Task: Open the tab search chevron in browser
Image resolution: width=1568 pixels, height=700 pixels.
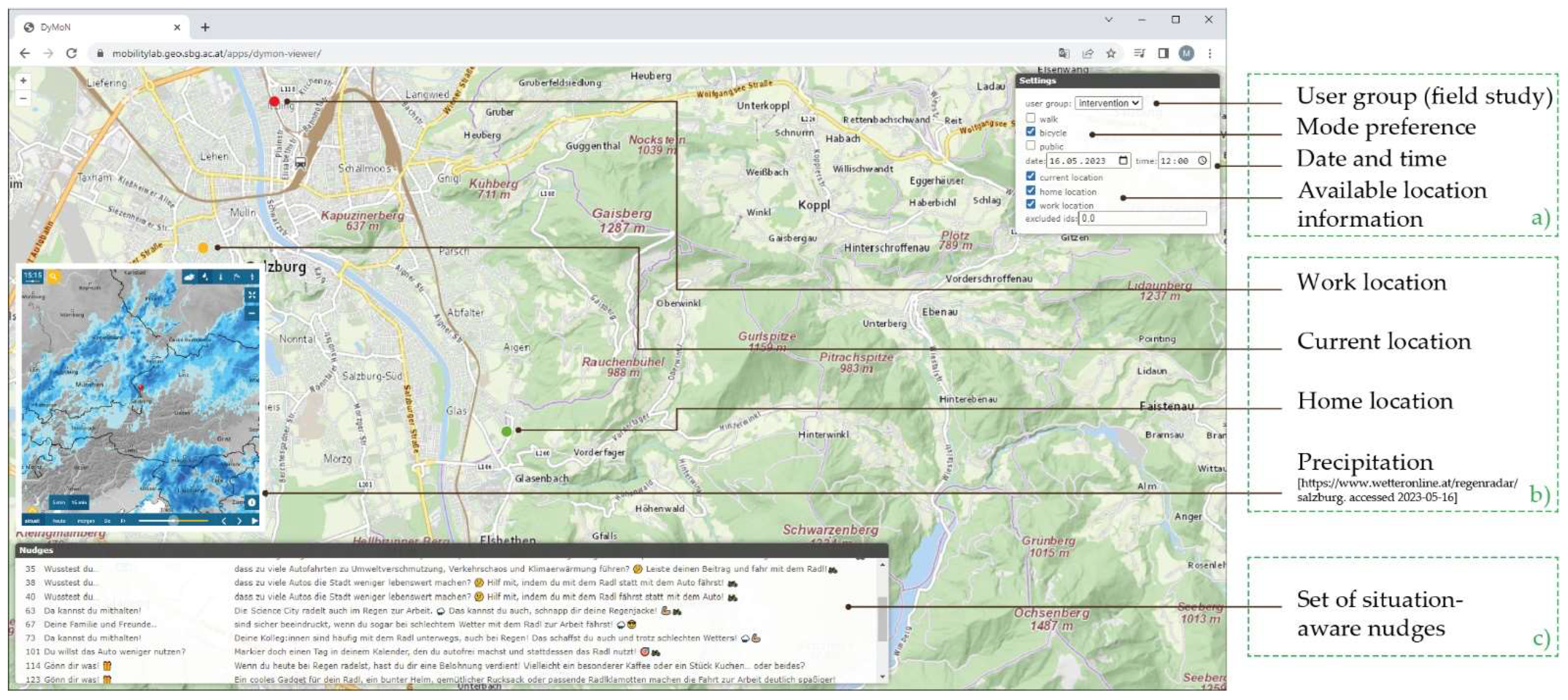Action: (1108, 20)
